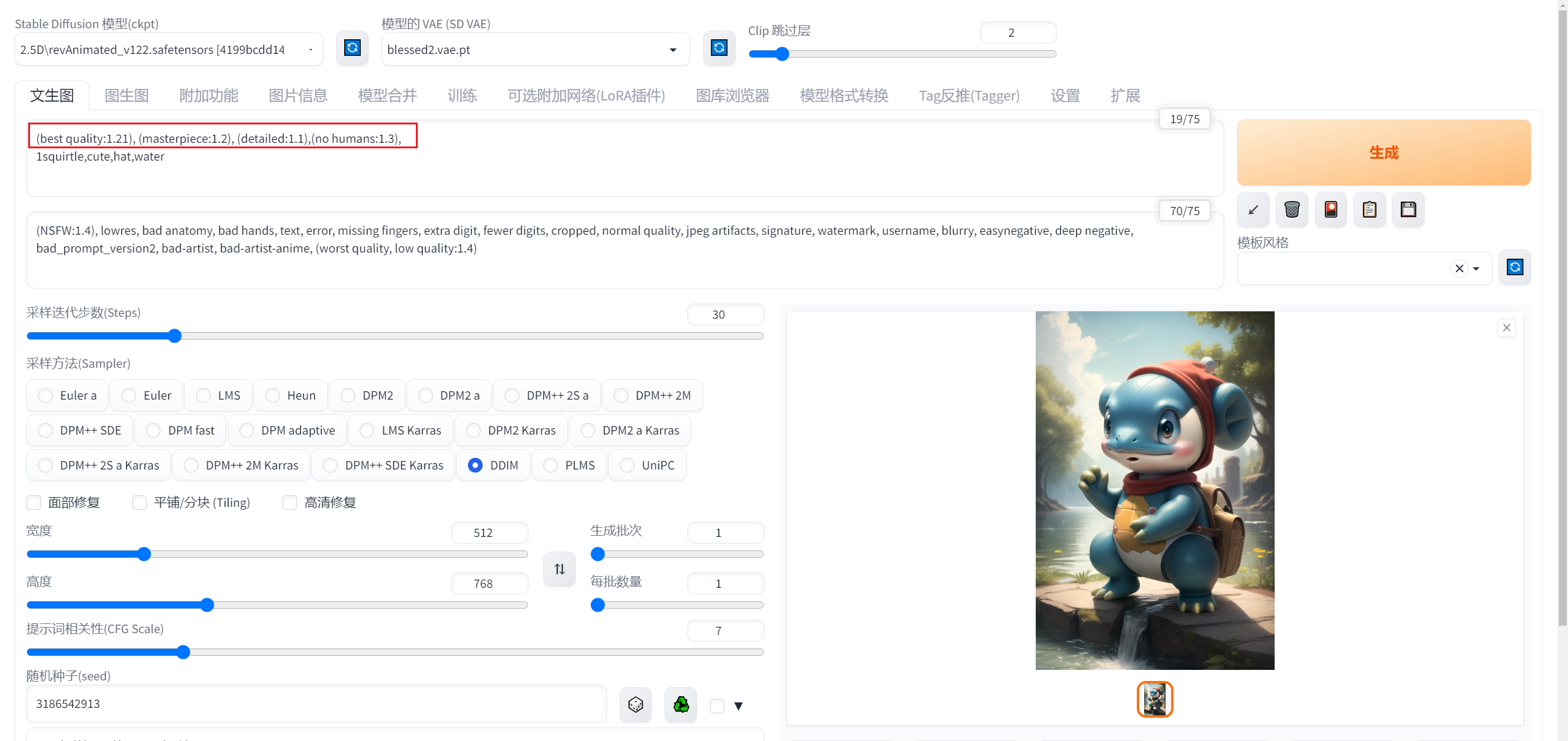Image resolution: width=1568 pixels, height=741 pixels.
Task: Select the Euler sampler
Action: pos(146,395)
